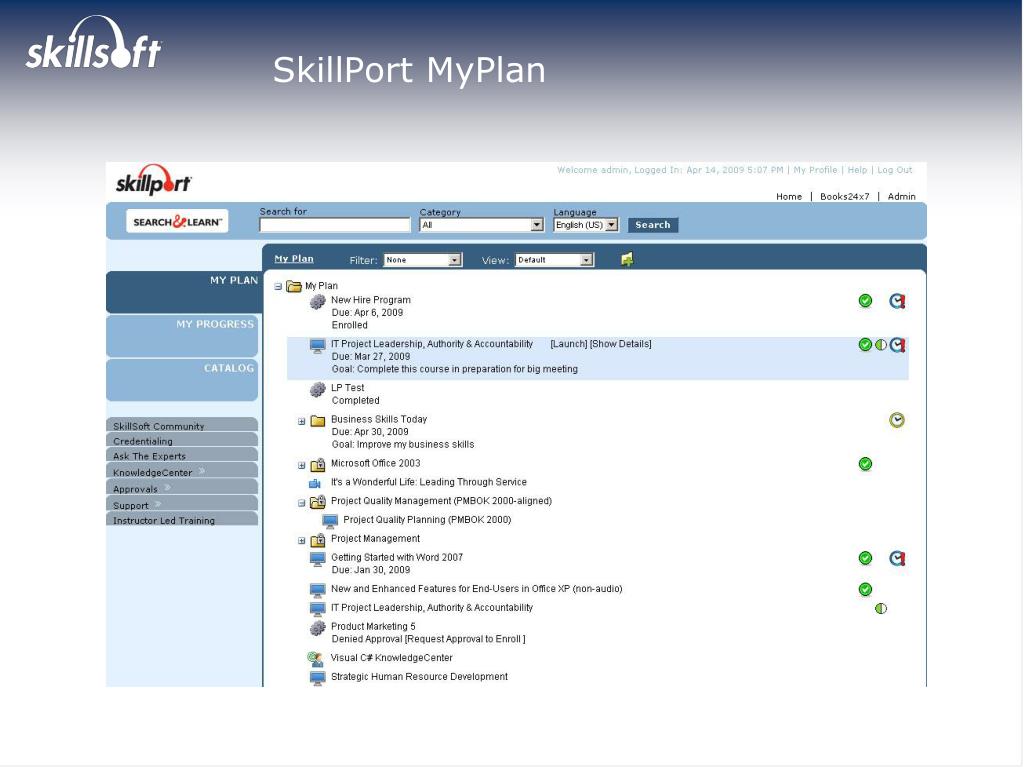Collapse the Project Quality Management folder
Viewport: 1024px width, 768px height.
tap(302, 503)
